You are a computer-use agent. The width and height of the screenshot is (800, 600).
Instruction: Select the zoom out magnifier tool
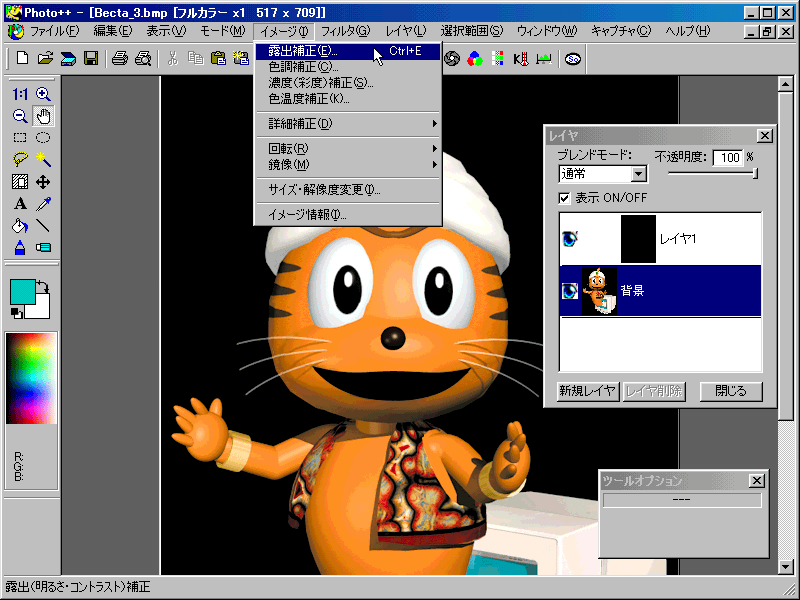coord(20,116)
